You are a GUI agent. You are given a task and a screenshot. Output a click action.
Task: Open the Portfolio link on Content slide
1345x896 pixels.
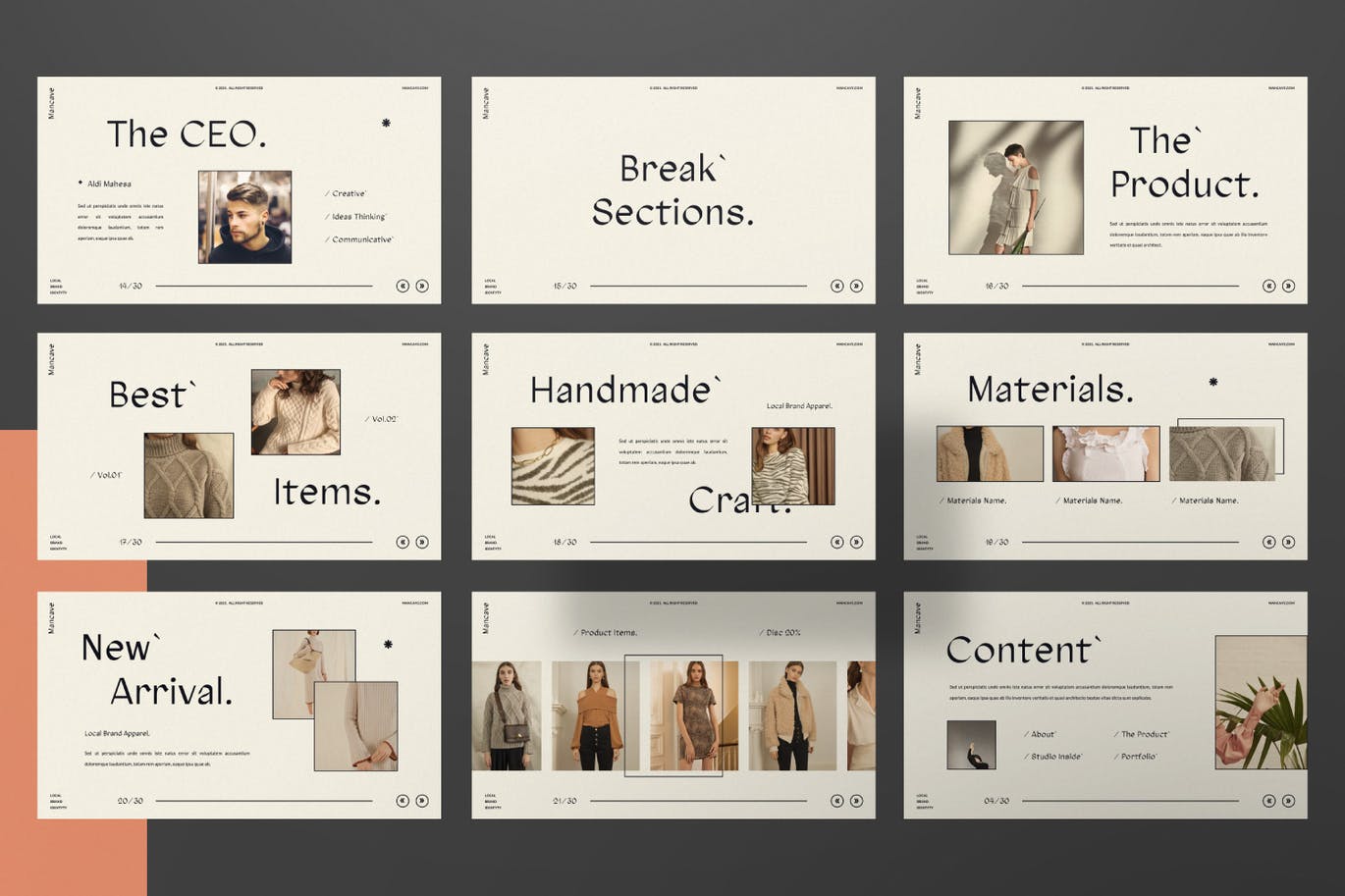1138,757
